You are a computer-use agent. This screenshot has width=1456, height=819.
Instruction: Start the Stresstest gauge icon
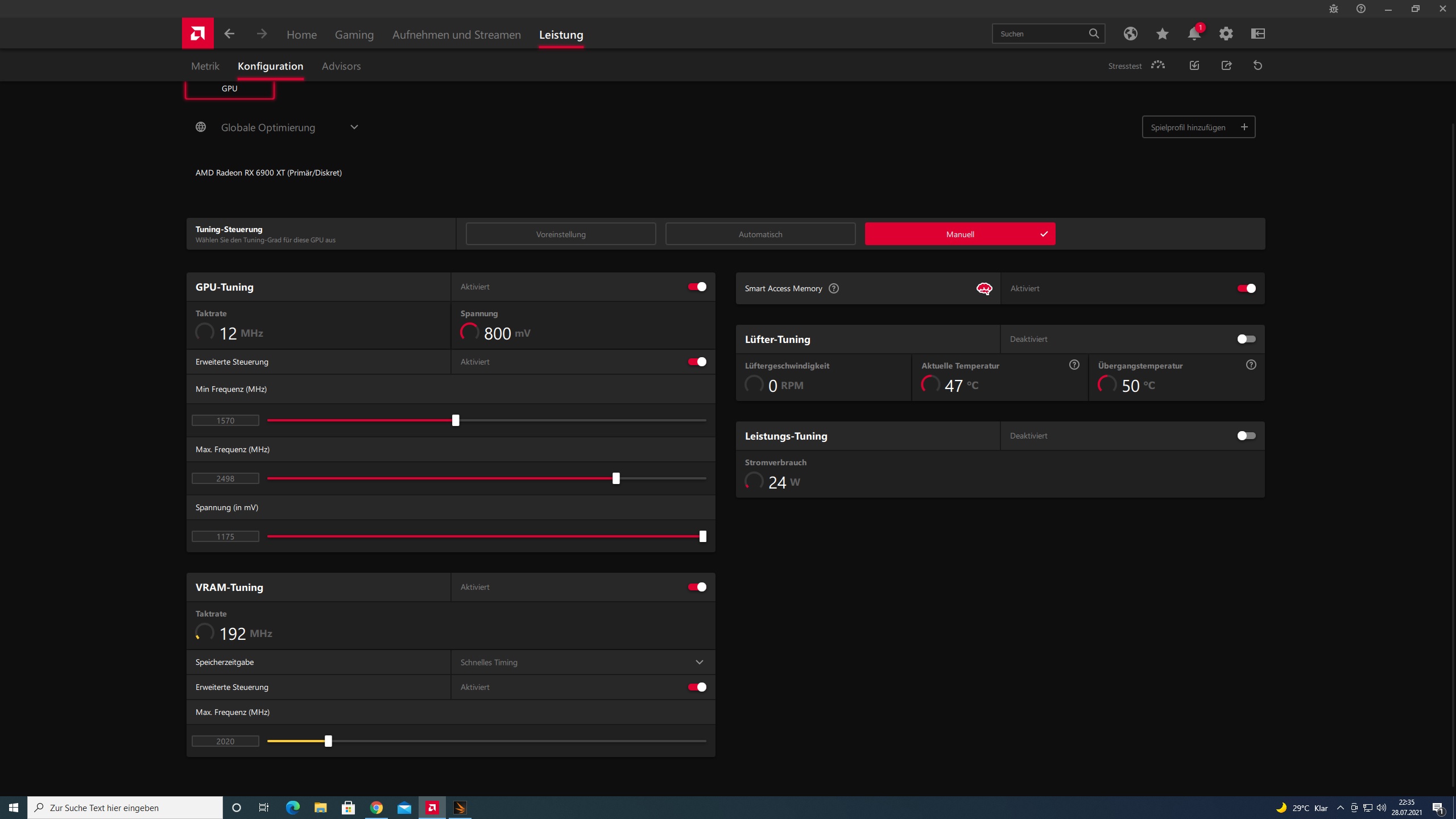[x=1157, y=65]
